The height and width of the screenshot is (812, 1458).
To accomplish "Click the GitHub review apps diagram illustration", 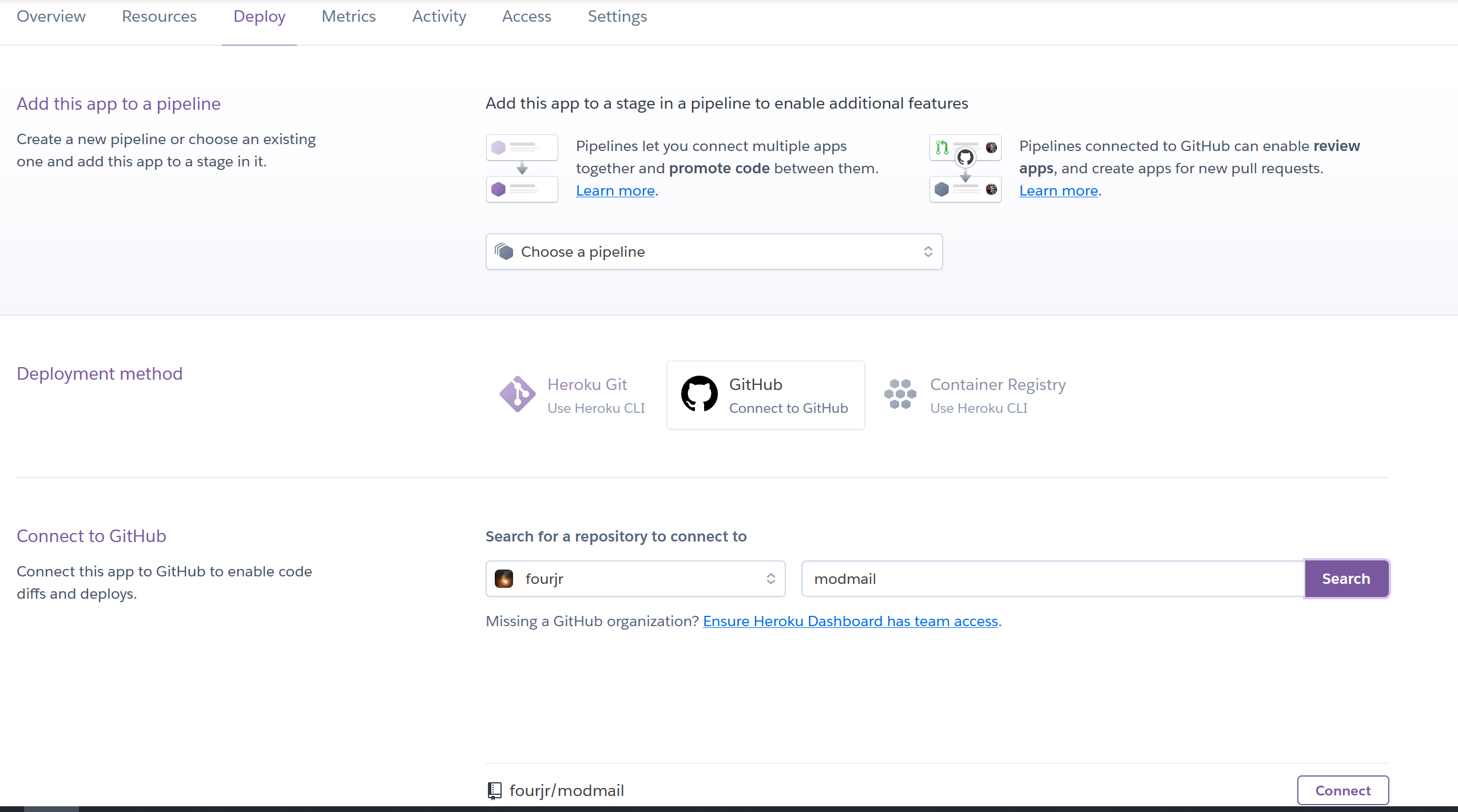I will click(x=965, y=169).
